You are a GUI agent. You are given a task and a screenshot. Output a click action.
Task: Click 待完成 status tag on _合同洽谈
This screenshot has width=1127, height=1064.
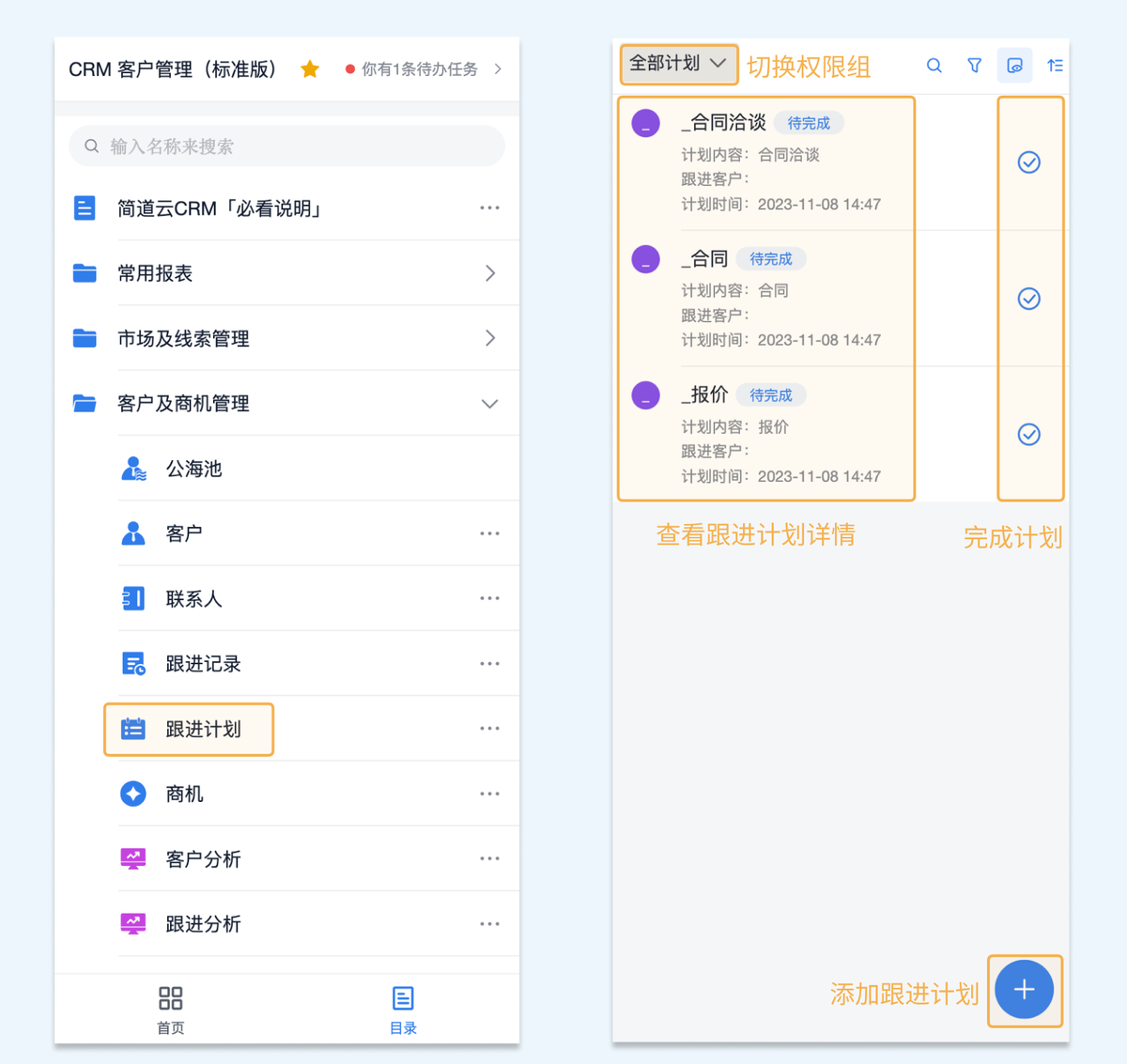[x=809, y=123]
